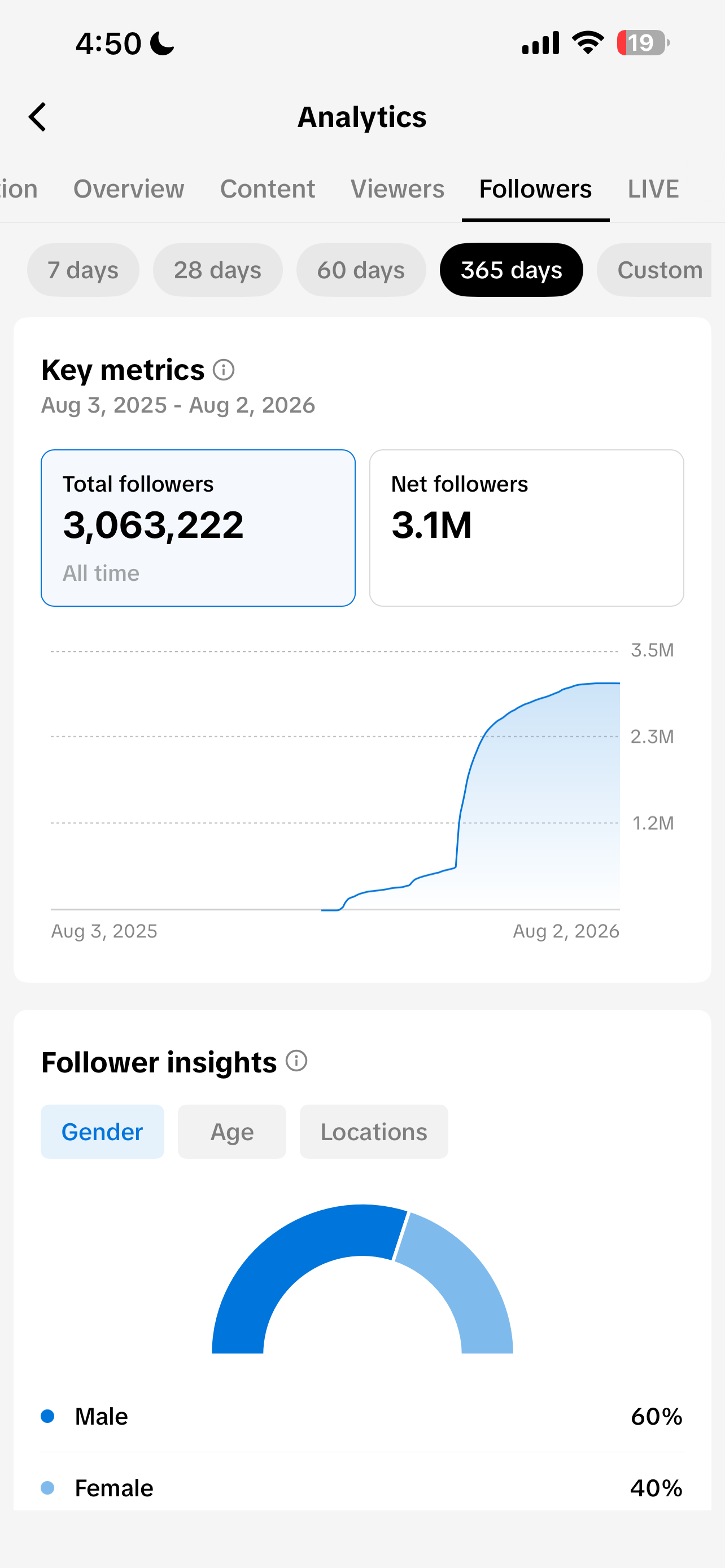Click the Male legend color dot
This screenshot has height=1568, width=725.
[x=47, y=1416]
